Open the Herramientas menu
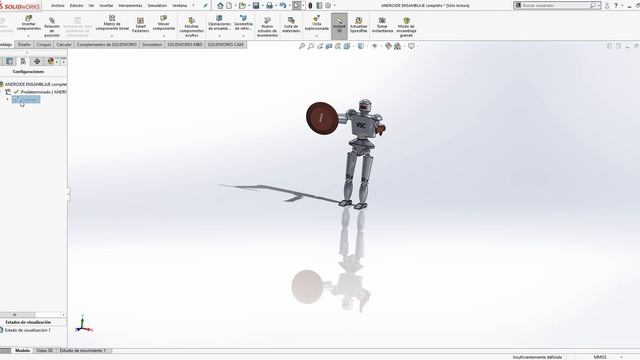The image size is (640, 360). click(130, 6)
